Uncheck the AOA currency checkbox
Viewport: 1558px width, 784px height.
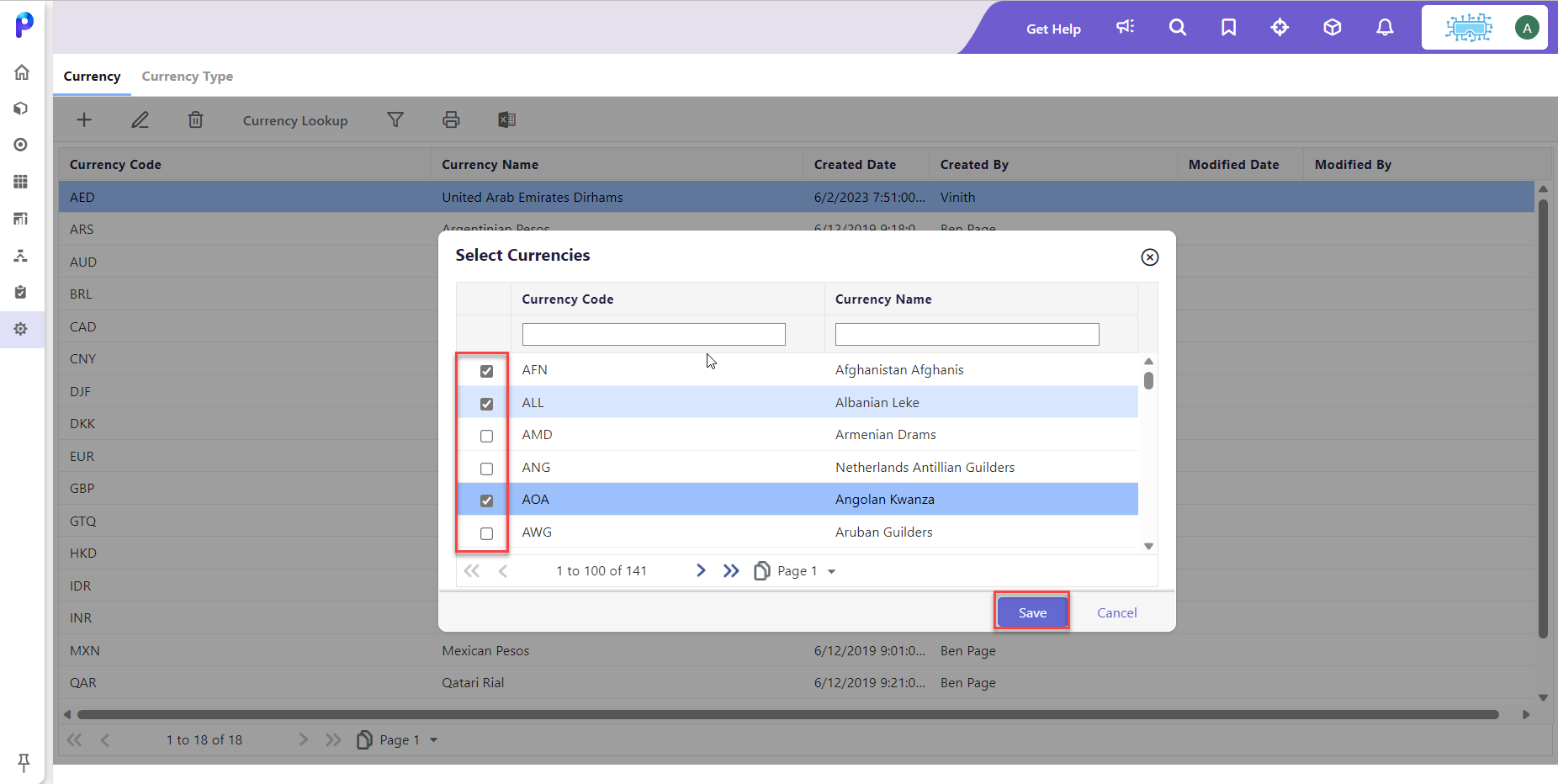486,501
